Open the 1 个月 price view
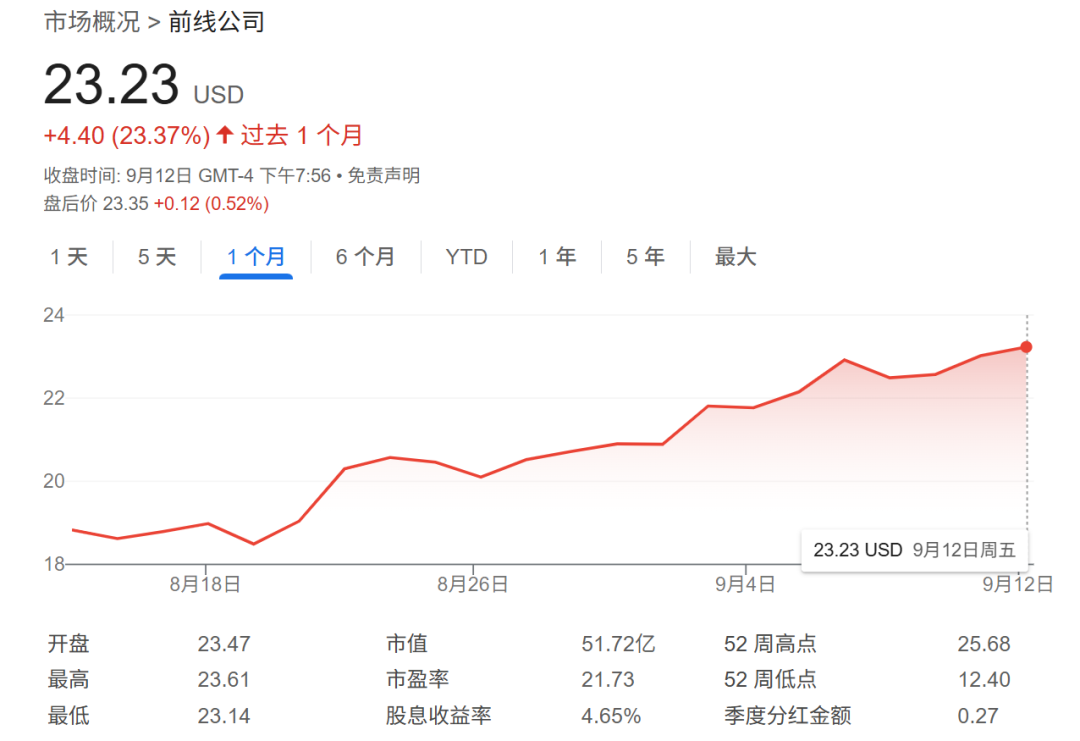The image size is (1080, 741). coord(256,257)
